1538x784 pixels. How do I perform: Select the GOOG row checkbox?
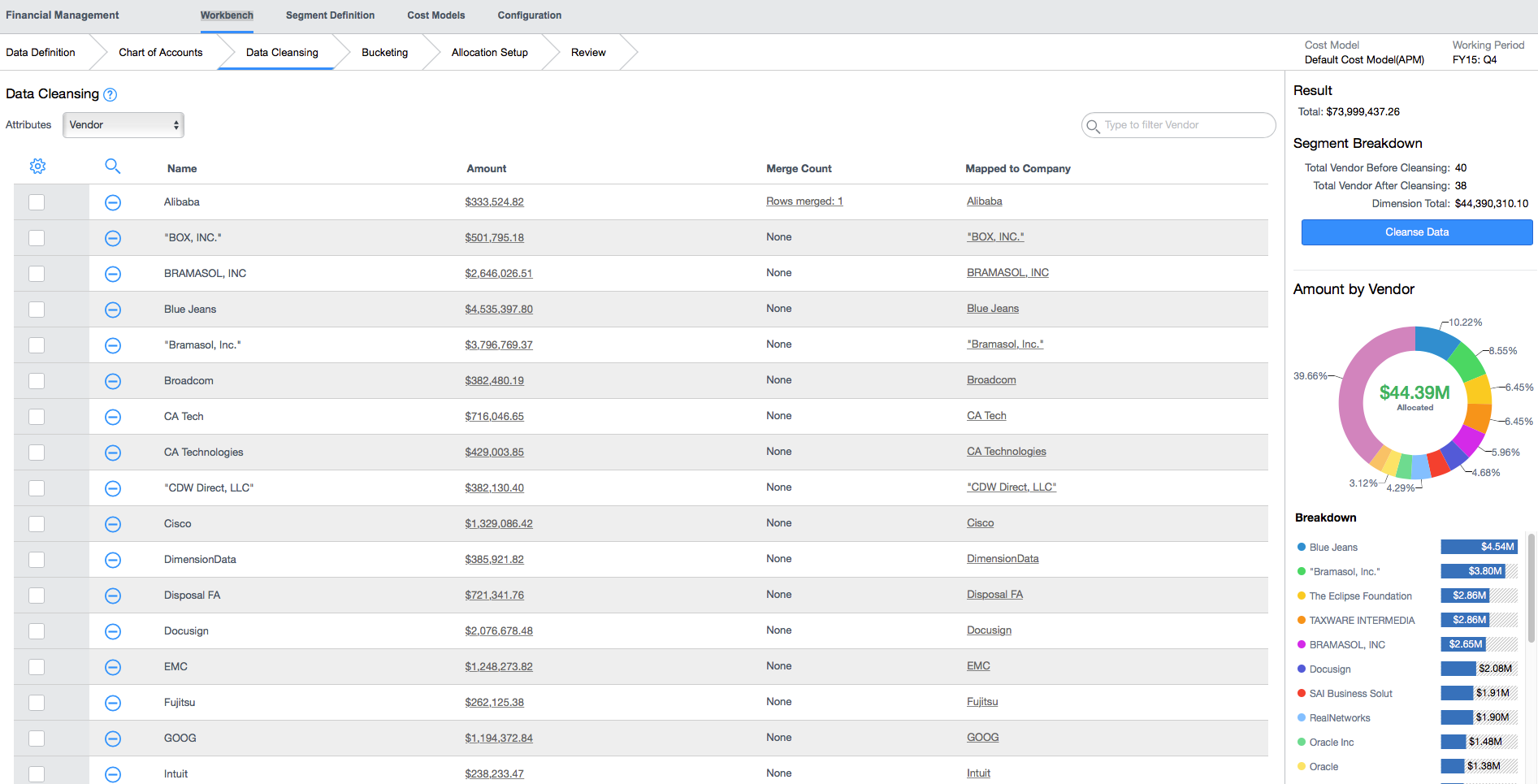37,739
